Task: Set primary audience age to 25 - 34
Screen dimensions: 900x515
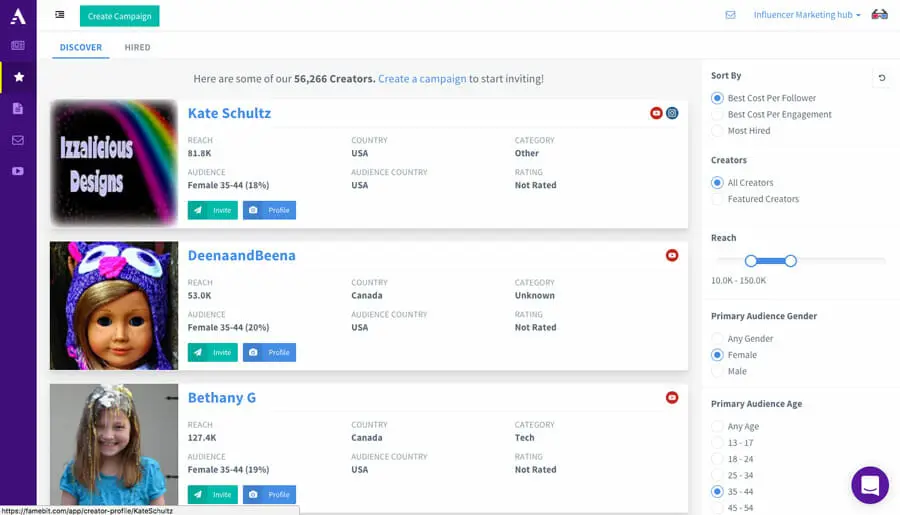Action: (x=717, y=475)
